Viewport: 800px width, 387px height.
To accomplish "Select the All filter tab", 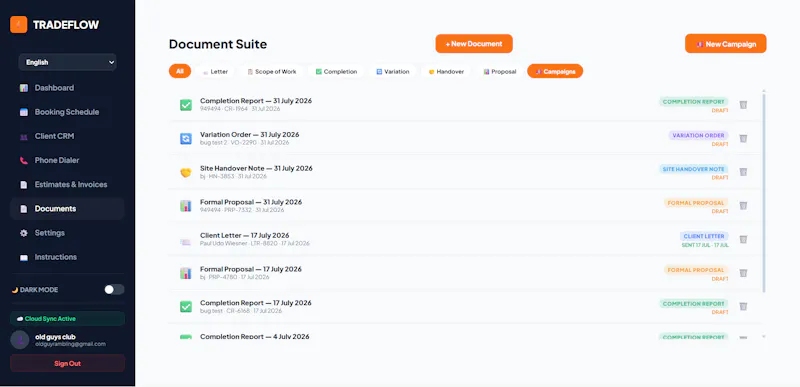I will pyautogui.click(x=180, y=71).
